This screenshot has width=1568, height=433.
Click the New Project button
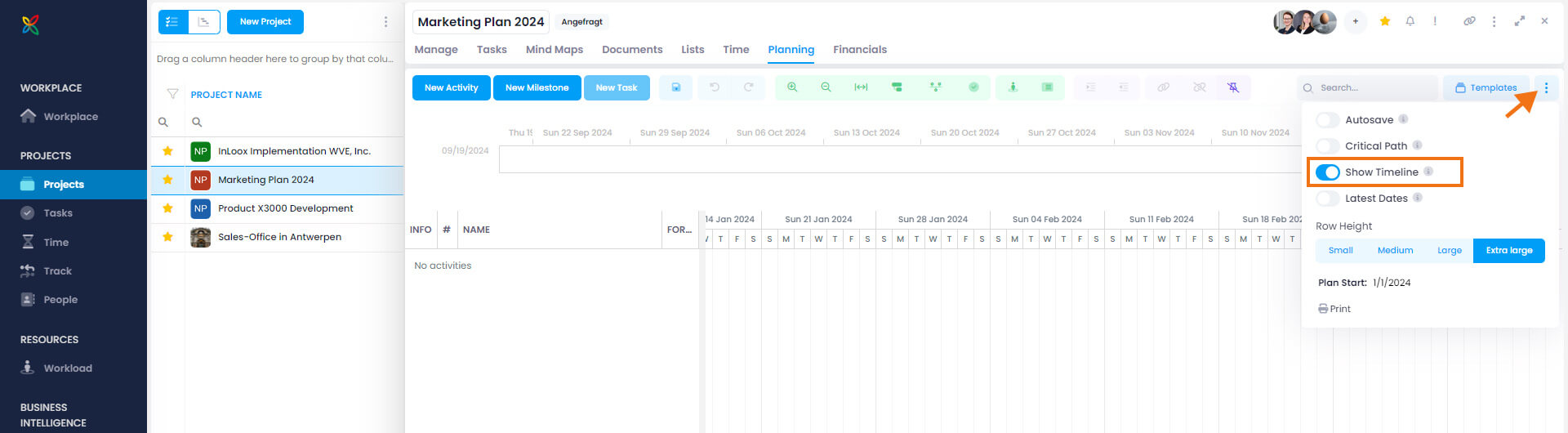(265, 22)
